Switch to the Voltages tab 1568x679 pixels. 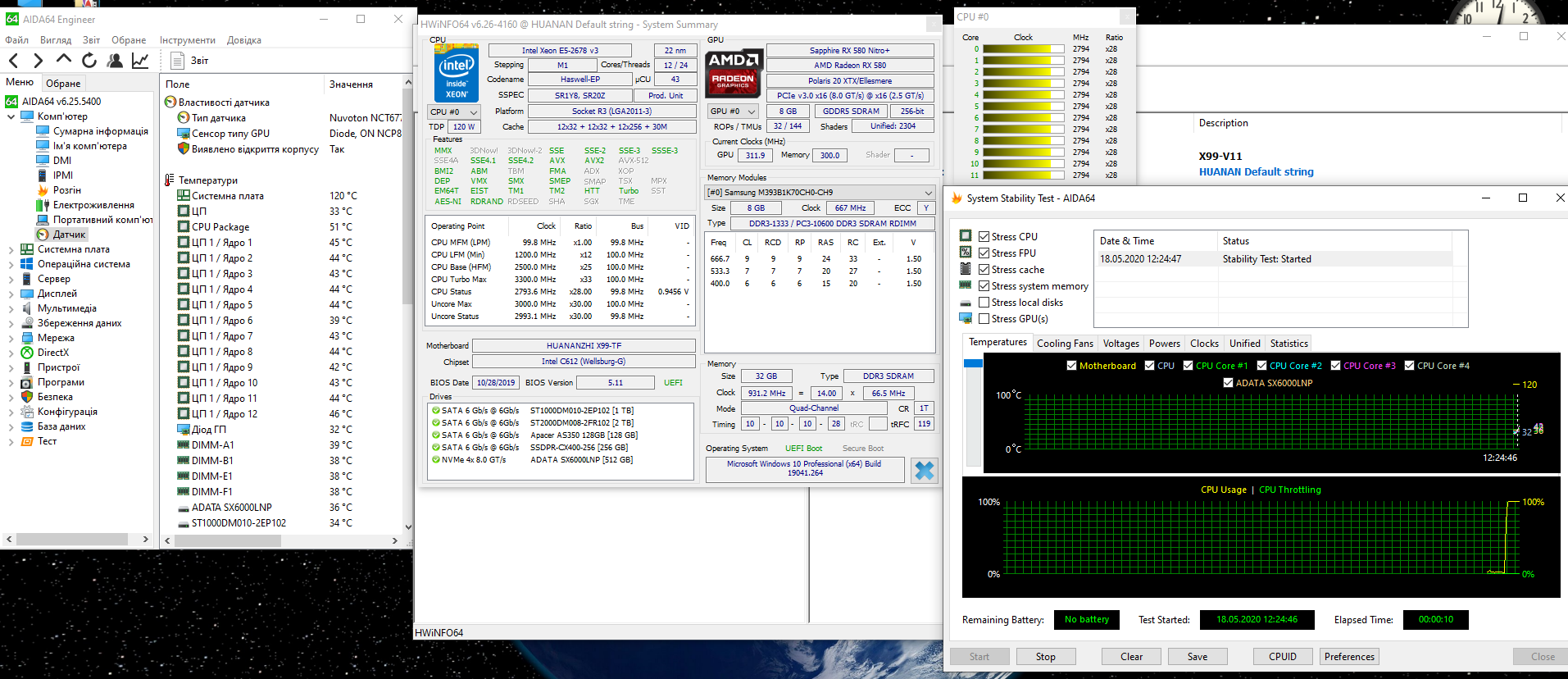point(1120,344)
